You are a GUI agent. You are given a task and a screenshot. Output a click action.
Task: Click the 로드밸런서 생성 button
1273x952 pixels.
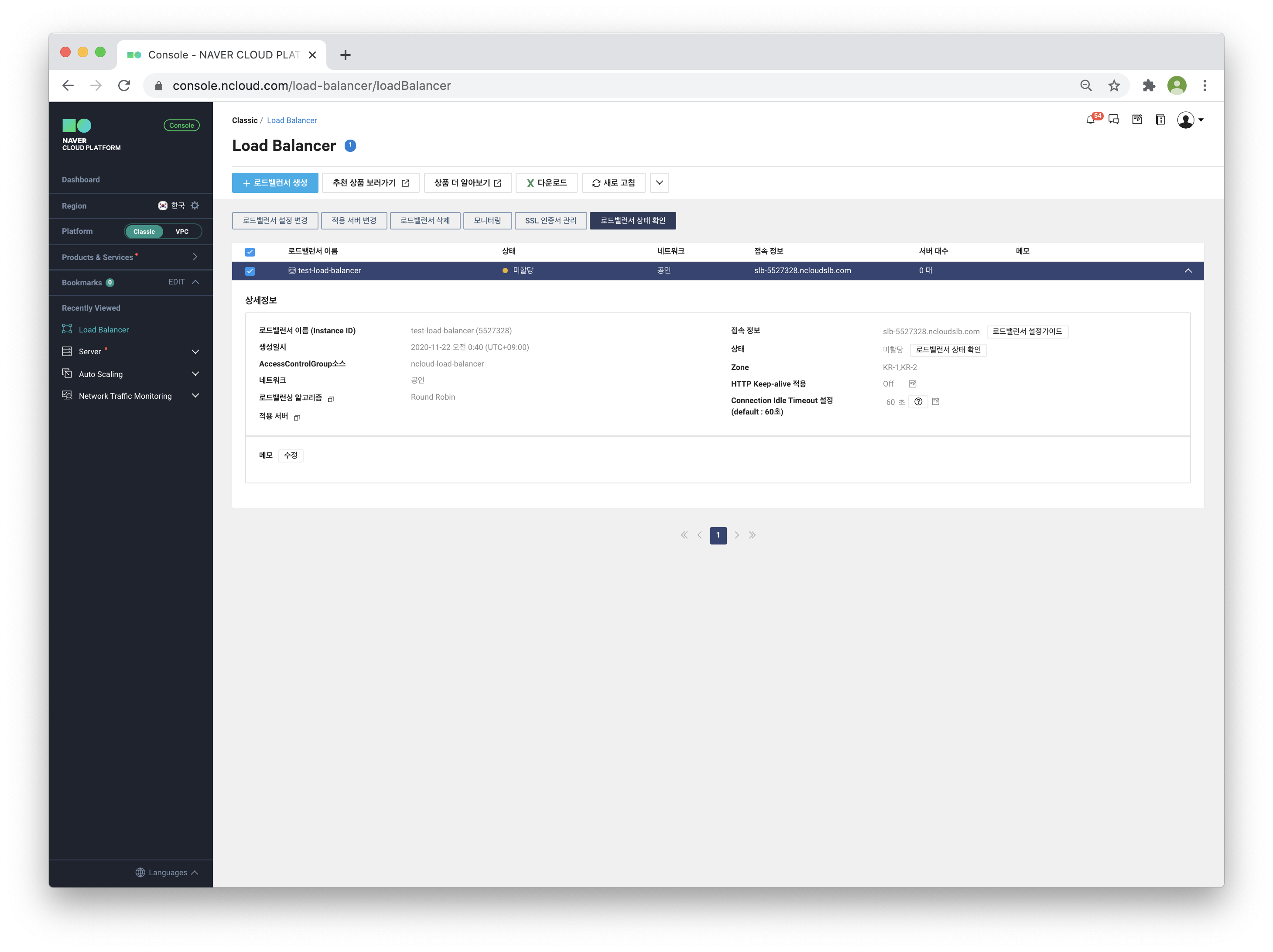coord(275,183)
